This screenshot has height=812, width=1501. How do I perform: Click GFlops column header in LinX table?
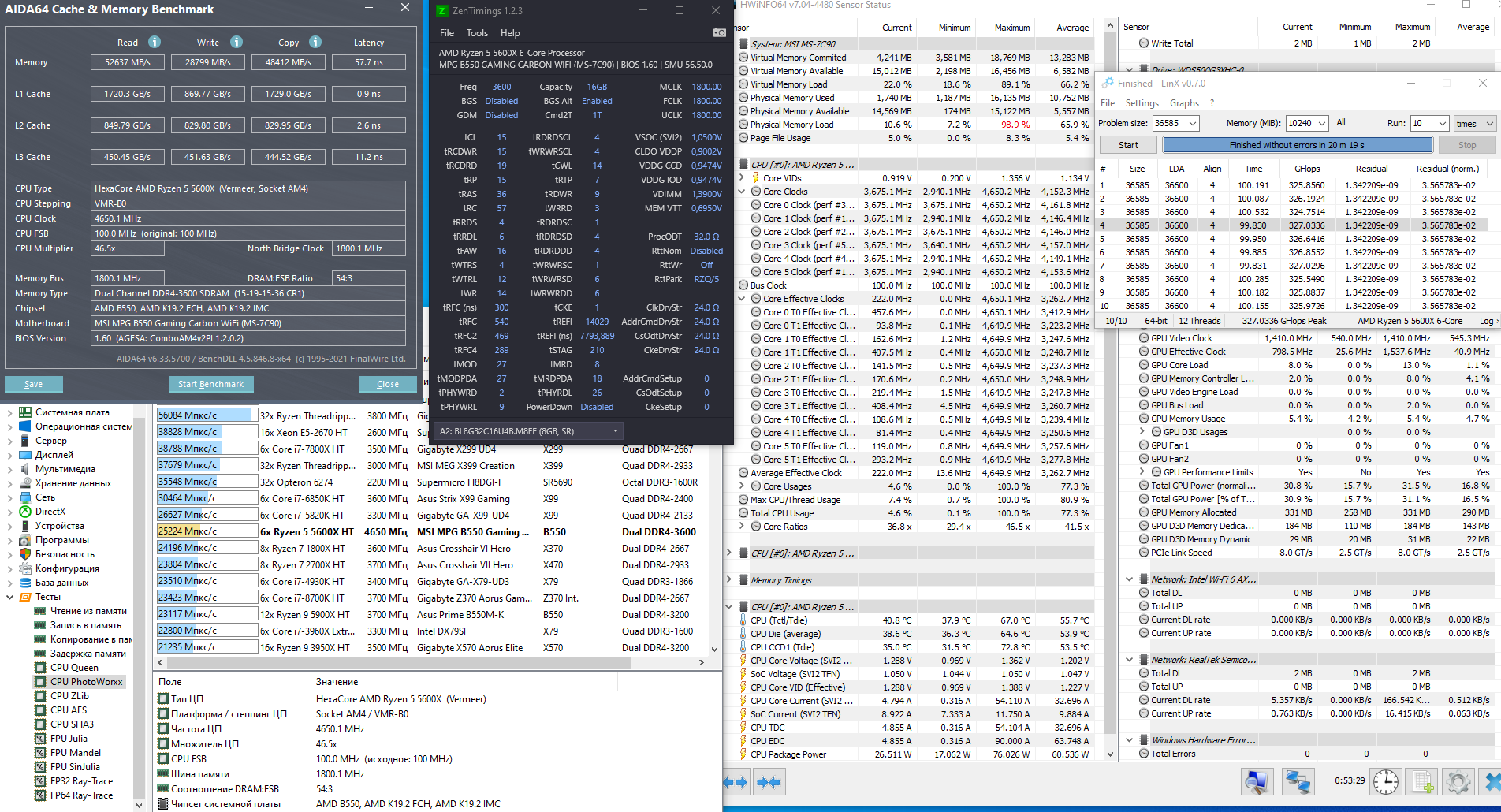point(1306,169)
